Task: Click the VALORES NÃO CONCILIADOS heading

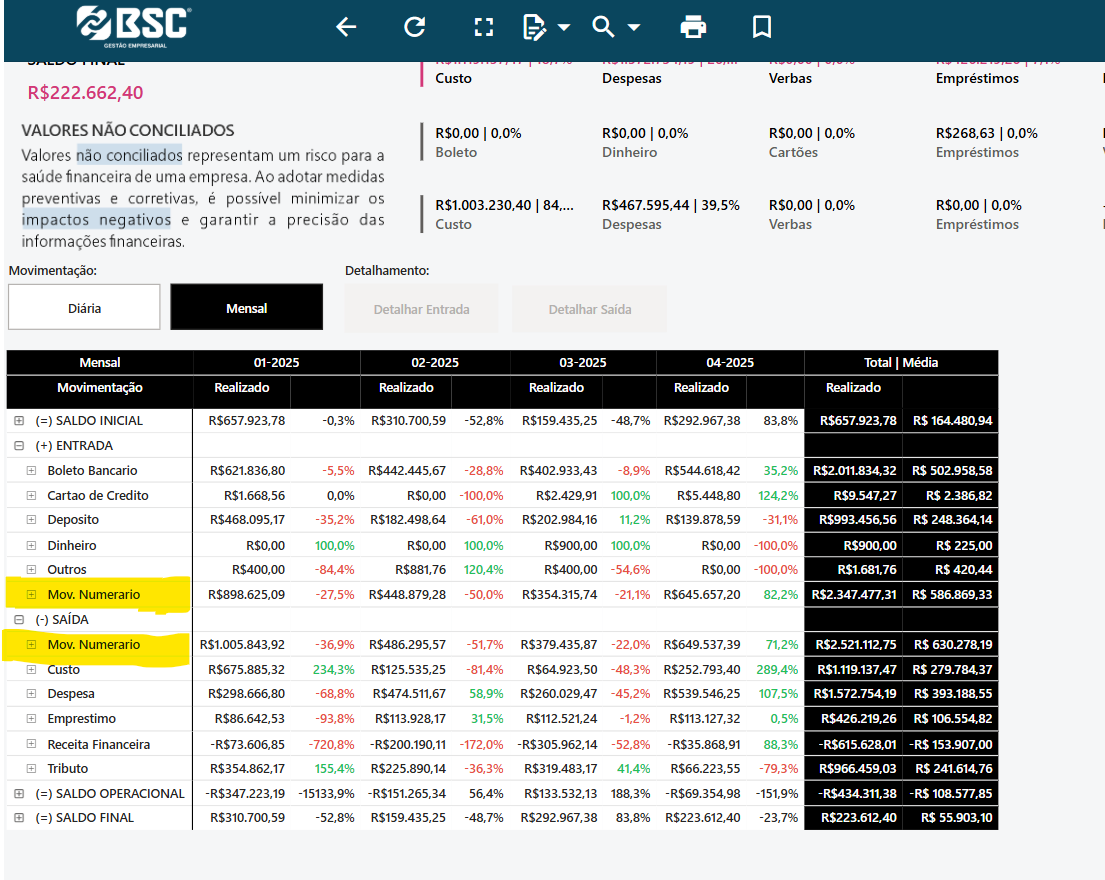Action: [128, 130]
